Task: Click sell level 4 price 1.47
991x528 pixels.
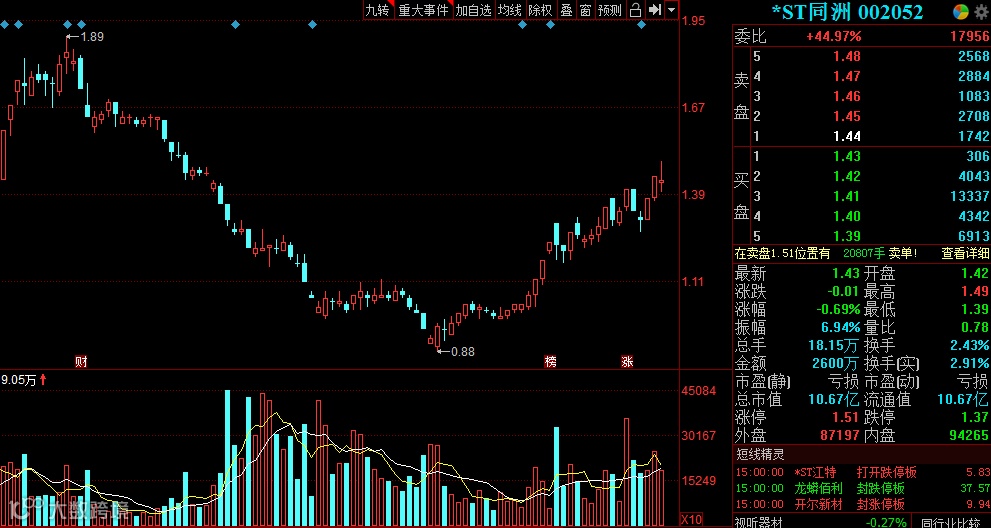Action: (x=846, y=77)
